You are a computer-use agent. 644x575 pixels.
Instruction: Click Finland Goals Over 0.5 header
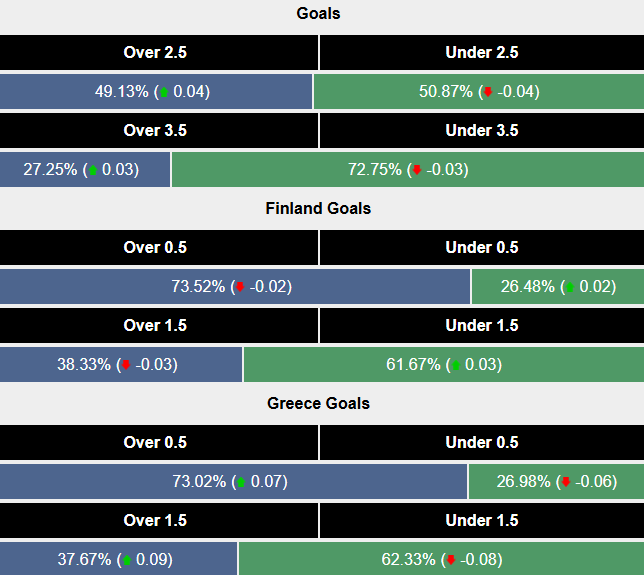point(155,248)
